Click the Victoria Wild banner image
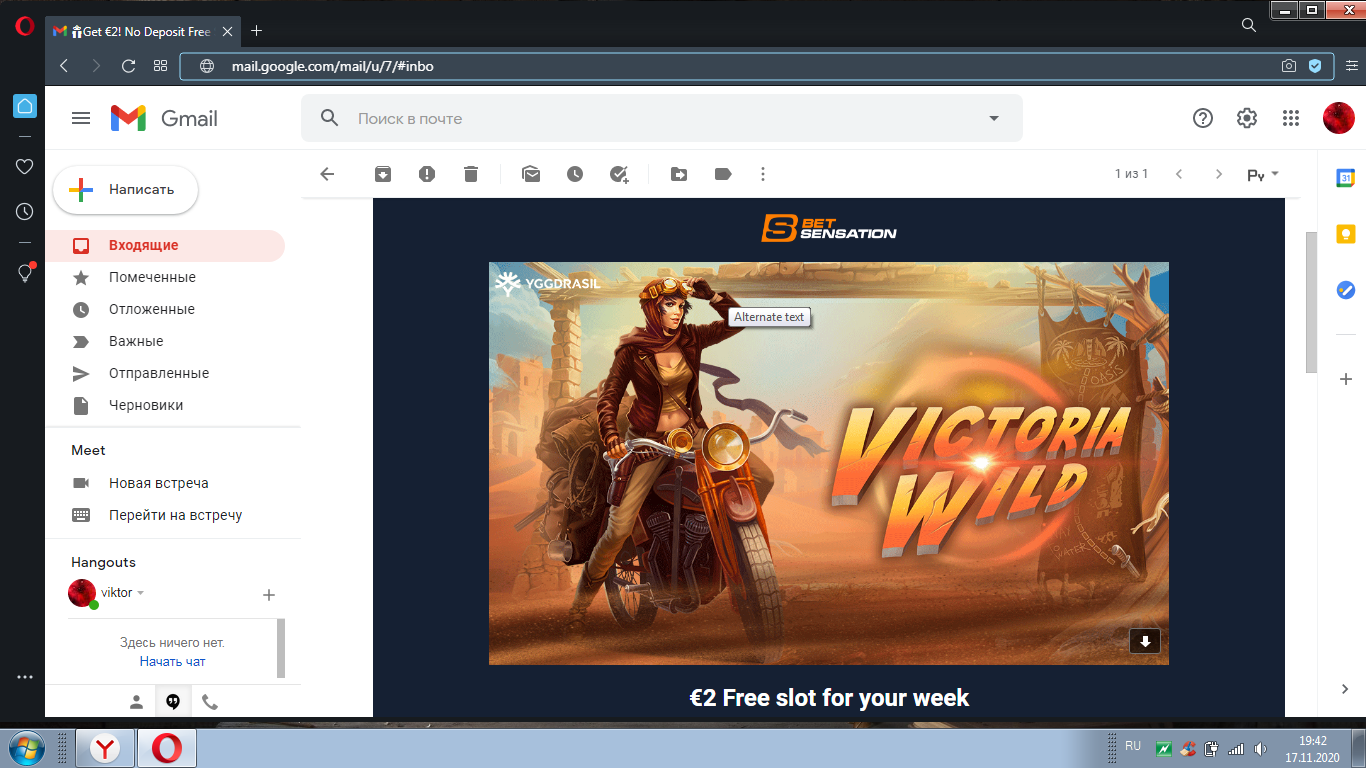1366x768 pixels. tap(828, 463)
